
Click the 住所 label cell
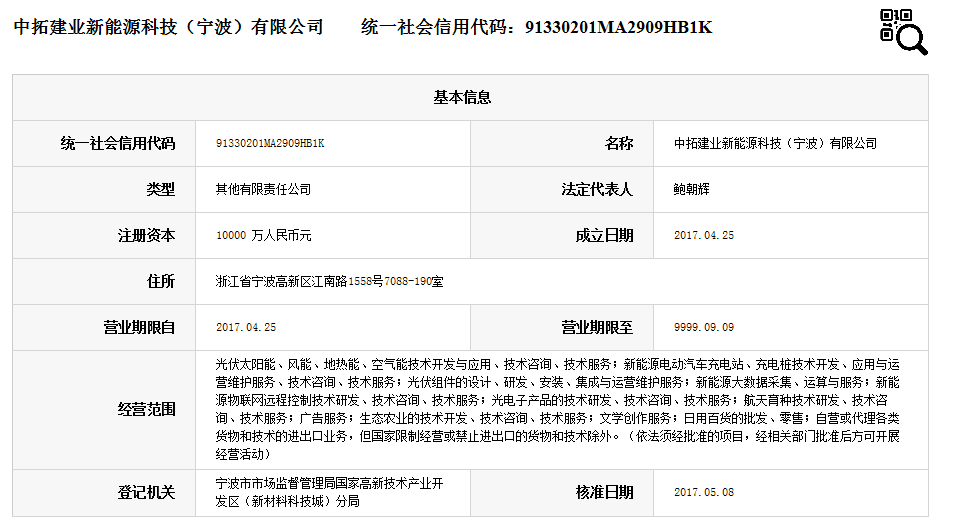160,282
